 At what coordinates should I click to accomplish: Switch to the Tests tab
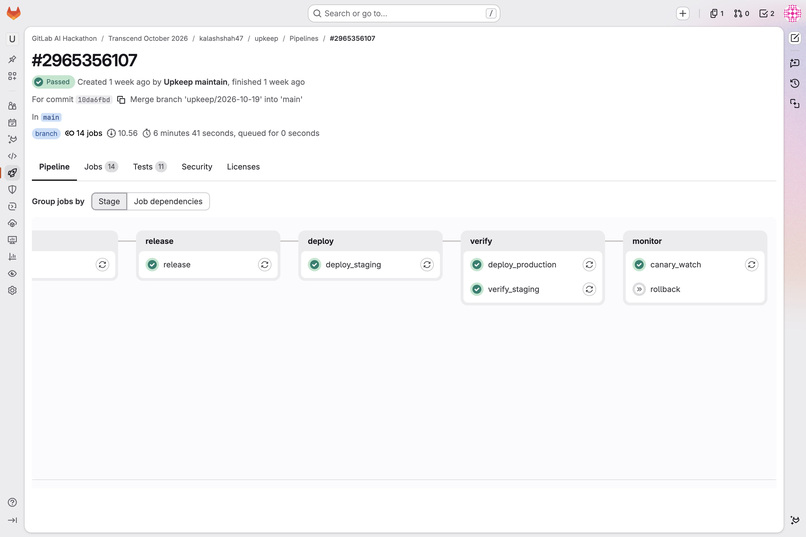point(150,167)
